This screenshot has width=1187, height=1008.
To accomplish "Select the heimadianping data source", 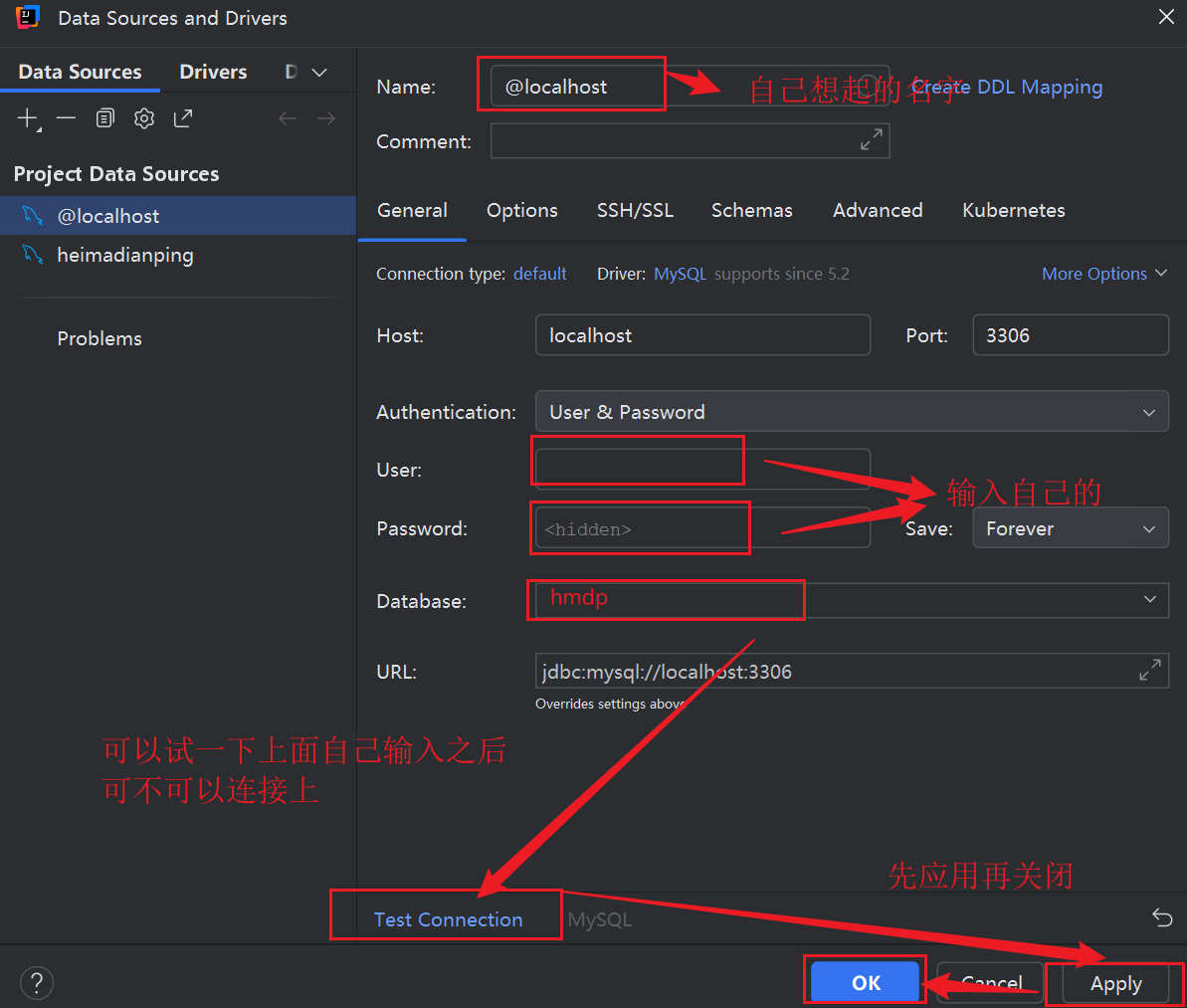I will pos(178,255).
